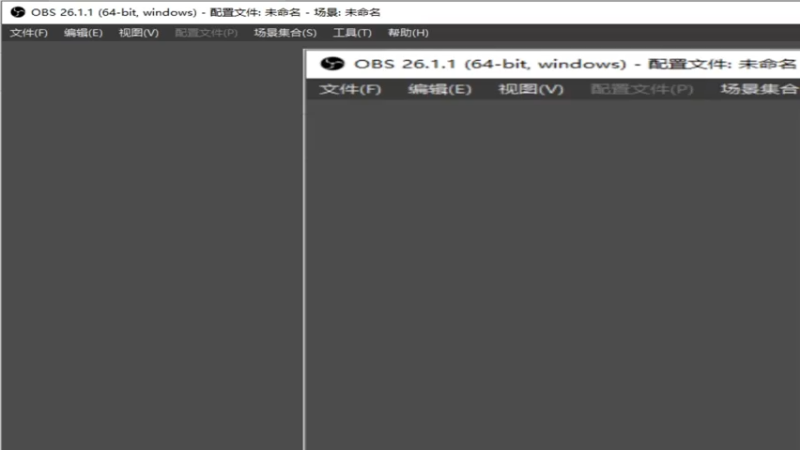This screenshot has height=450, width=800.
Task: Open the 文件(F) menu in the outer window
Action: click(x=29, y=33)
